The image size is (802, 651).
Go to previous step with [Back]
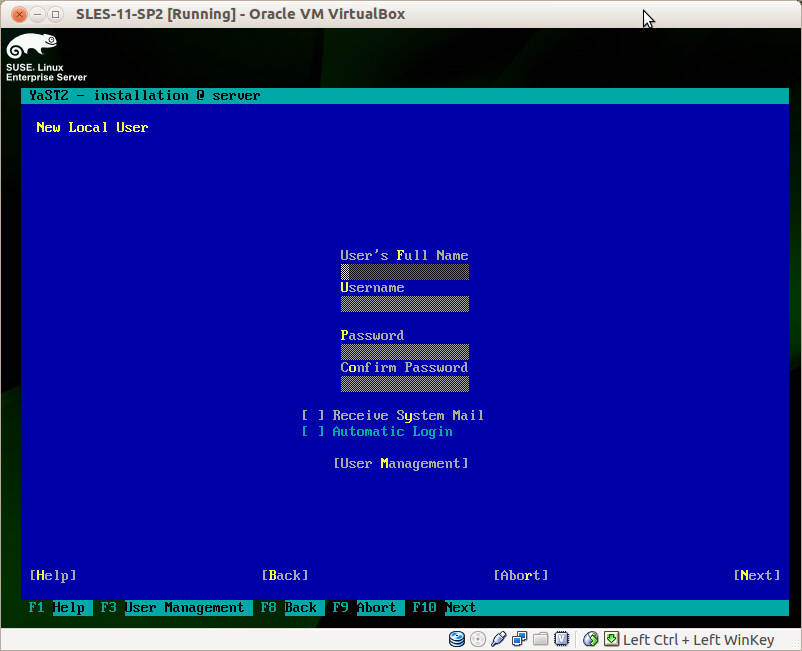pos(285,575)
